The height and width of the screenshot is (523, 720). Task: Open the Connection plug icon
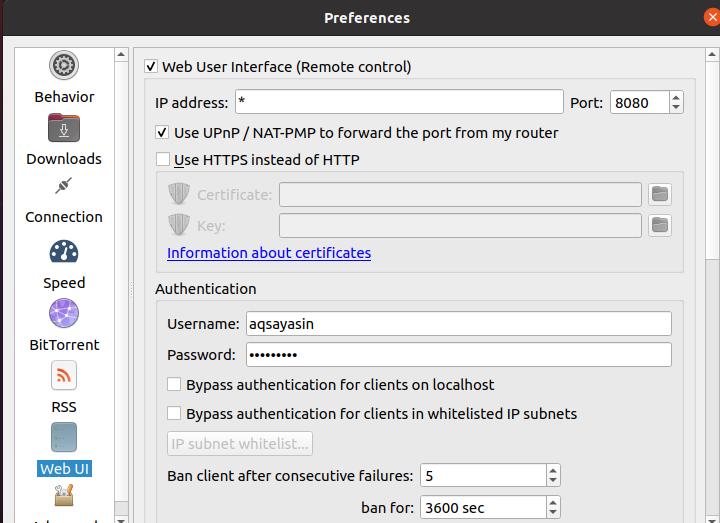[x=64, y=187]
